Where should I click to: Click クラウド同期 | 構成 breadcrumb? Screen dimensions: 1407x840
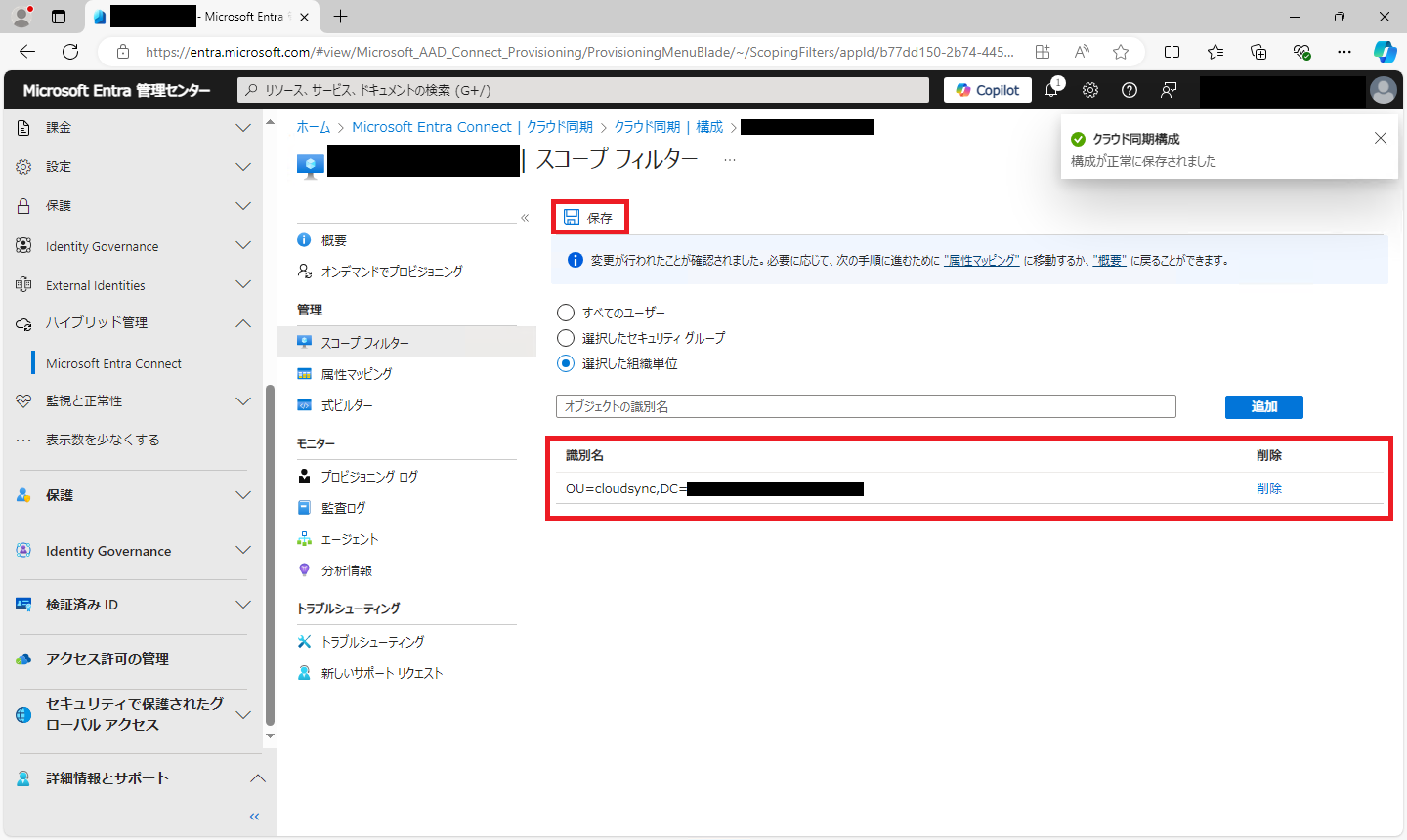[x=668, y=127]
